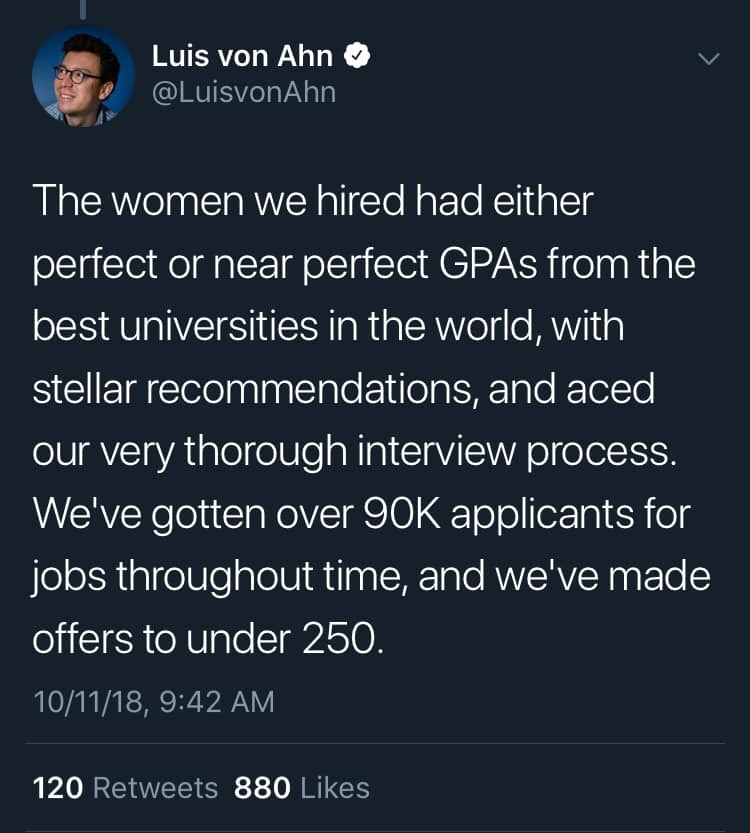Open the @LuisvonAhn handle link

[x=243, y=93]
